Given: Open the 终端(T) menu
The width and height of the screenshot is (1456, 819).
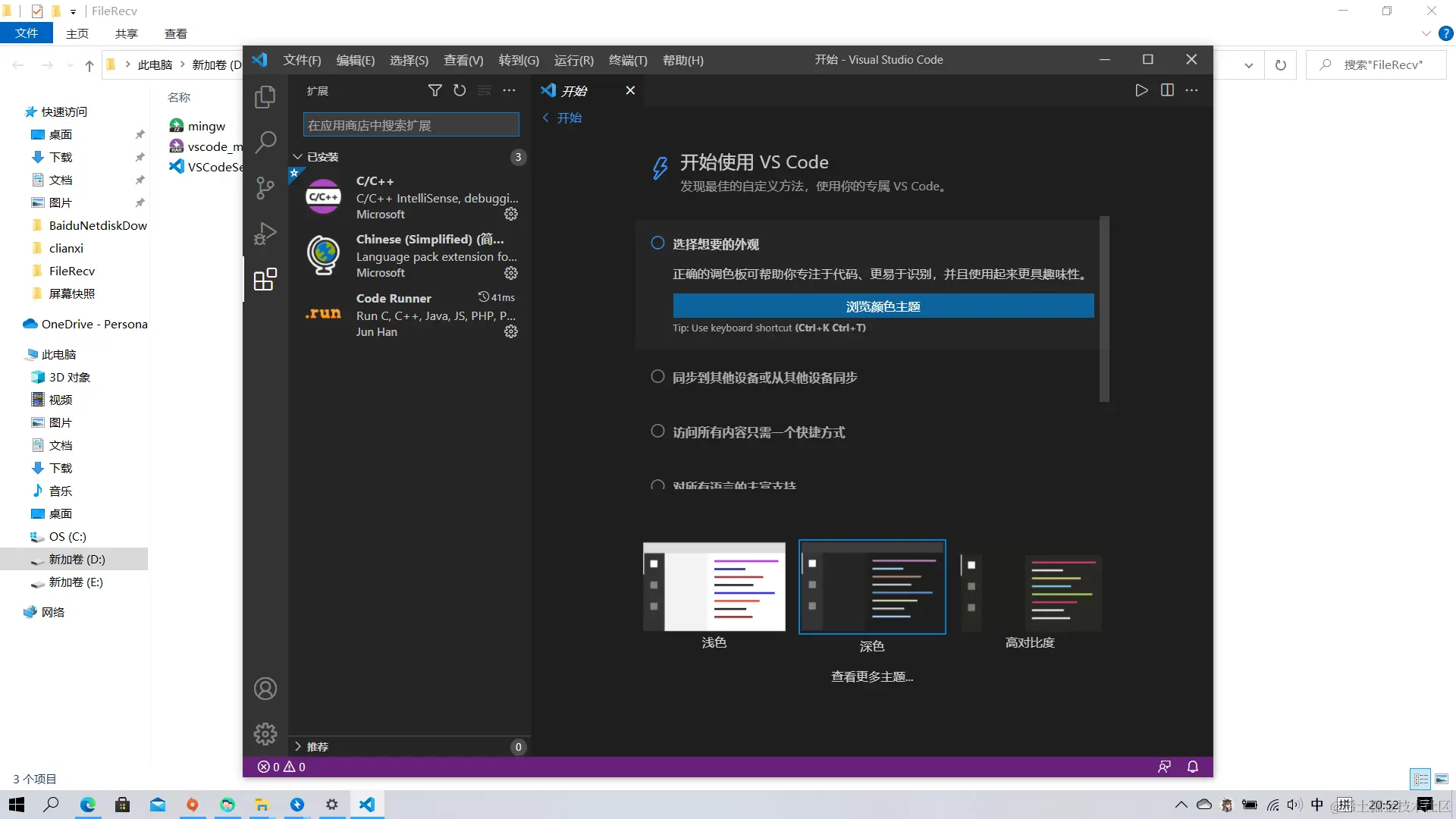Looking at the screenshot, I should [628, 60].
